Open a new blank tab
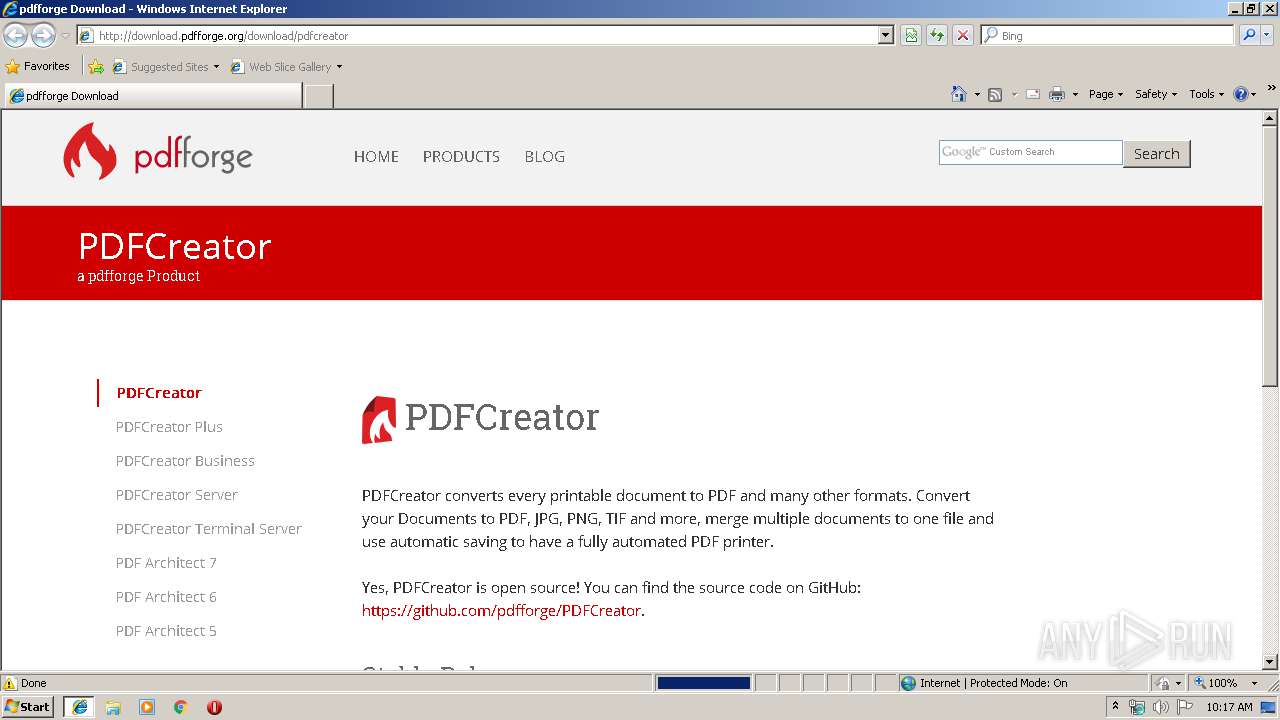The height and width of the screenshot is (720, 1280). (x=318, y=96)
